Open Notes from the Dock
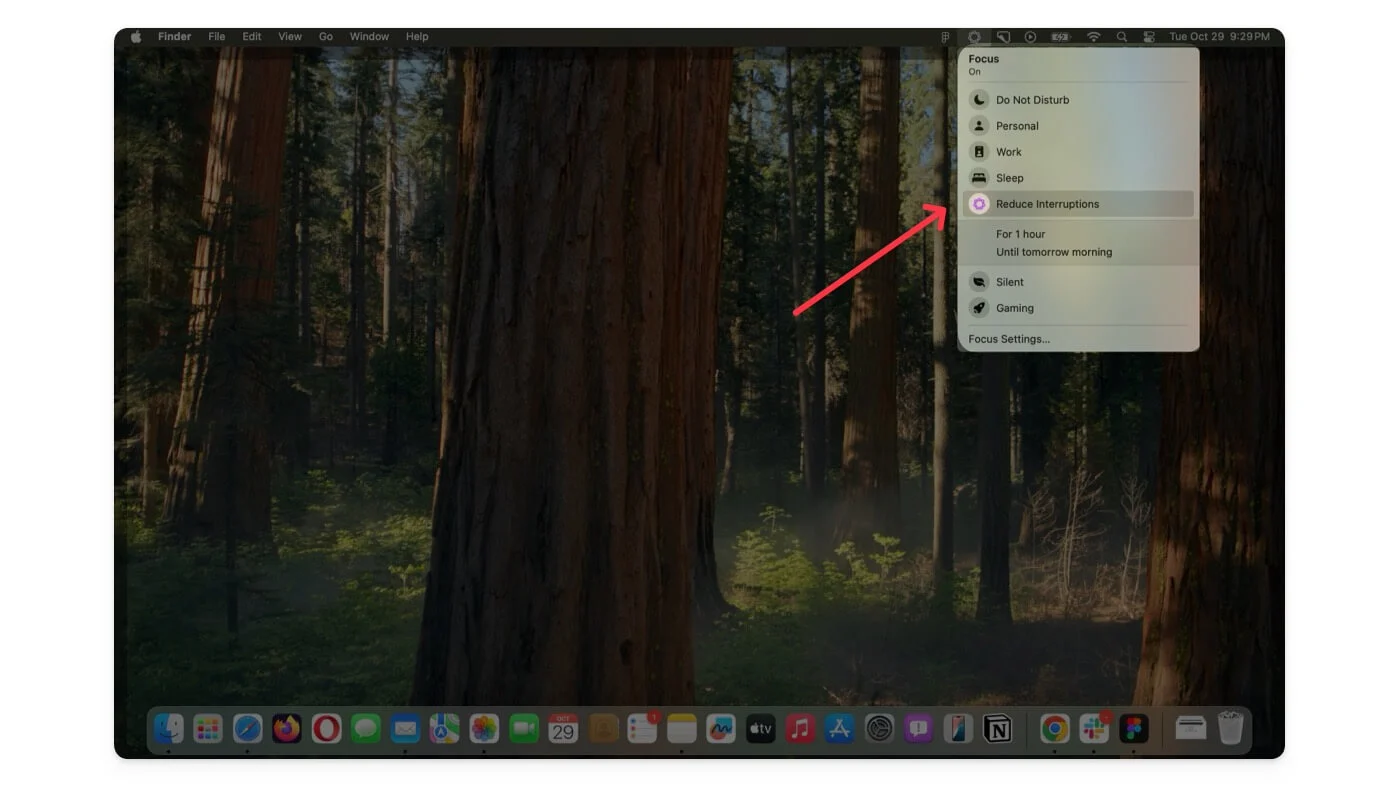This screenshot has width=1399, height=787. pos(681,729)
